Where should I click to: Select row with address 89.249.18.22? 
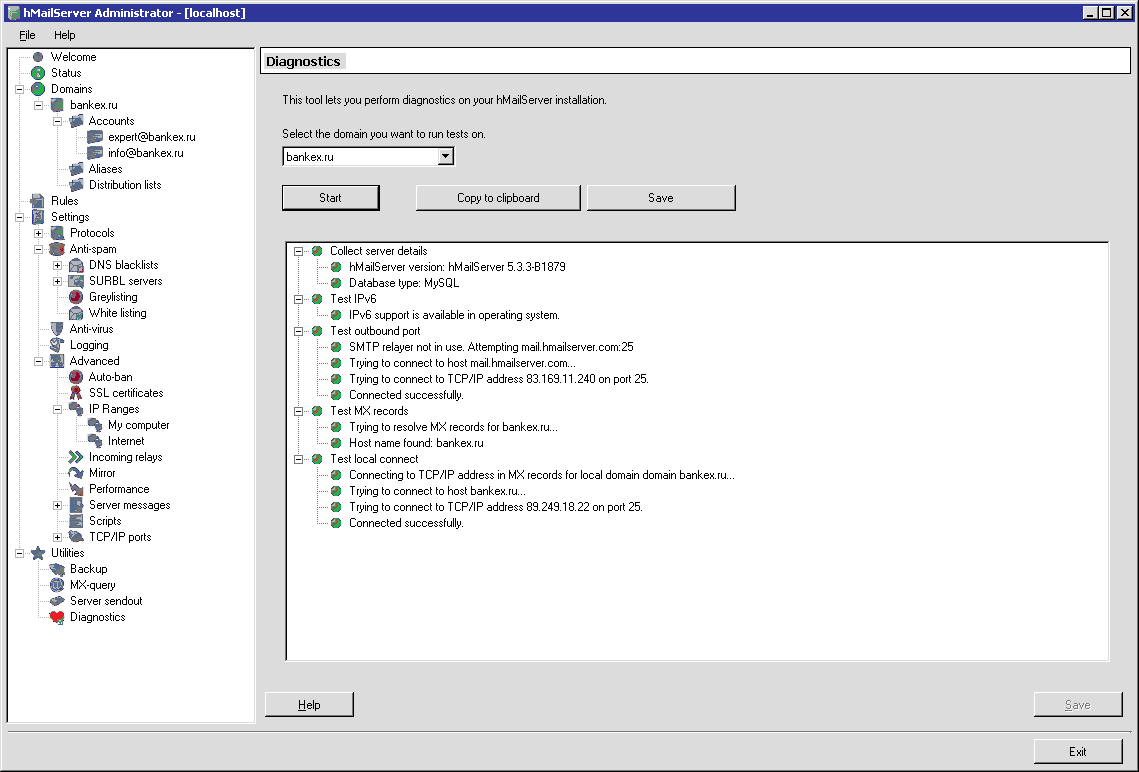coord(495,507)
